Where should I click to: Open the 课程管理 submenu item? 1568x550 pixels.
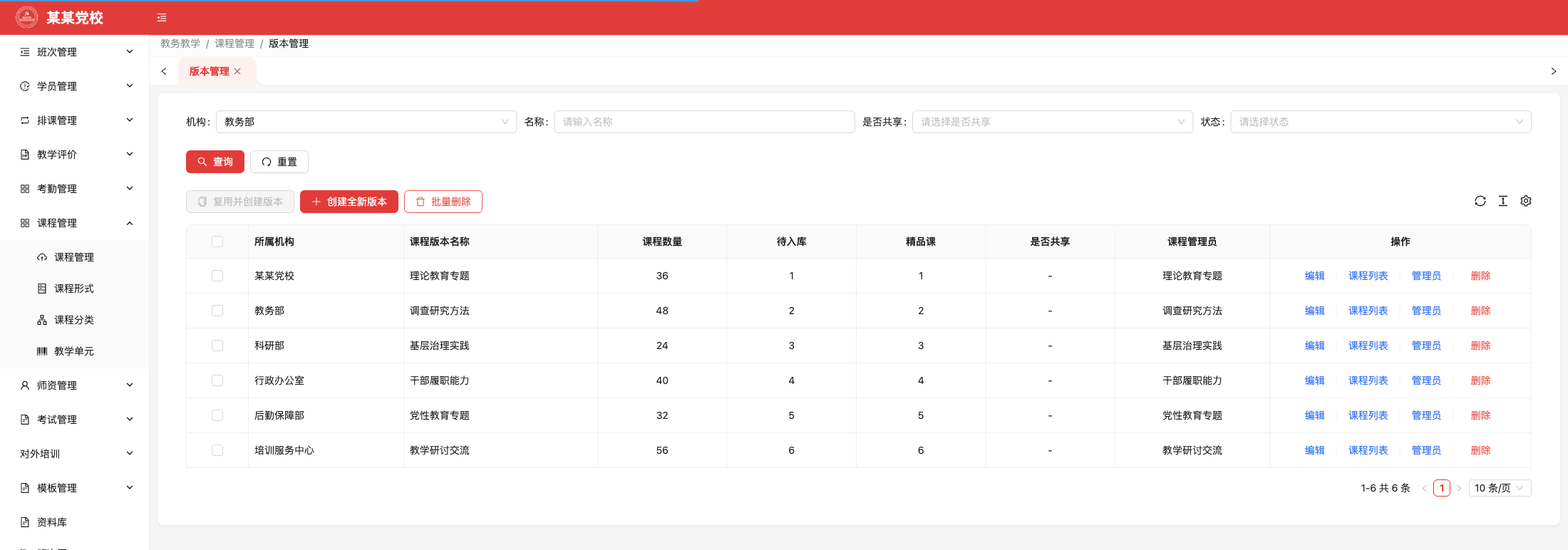tap(75, 257)
